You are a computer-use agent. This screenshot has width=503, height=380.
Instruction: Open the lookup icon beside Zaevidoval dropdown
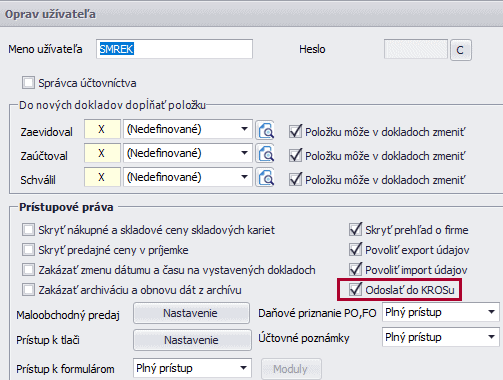click(265, 130)
